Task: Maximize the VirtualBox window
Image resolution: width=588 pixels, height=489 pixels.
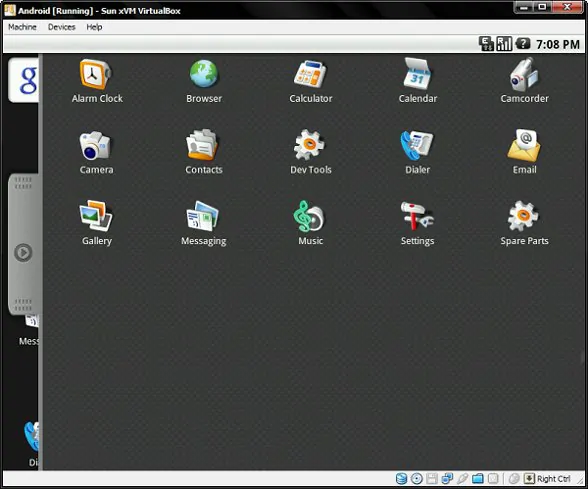Action: click(x=543, y=7)
